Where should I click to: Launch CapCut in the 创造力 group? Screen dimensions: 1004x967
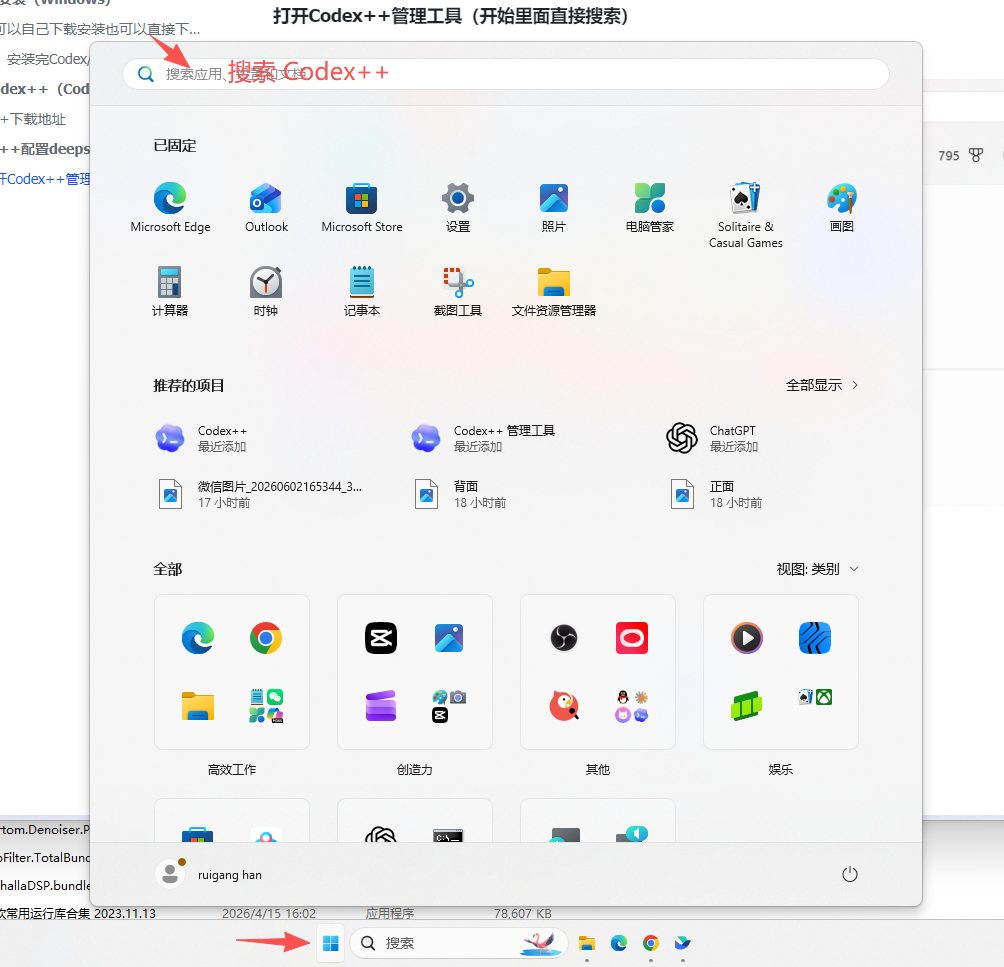381,638
